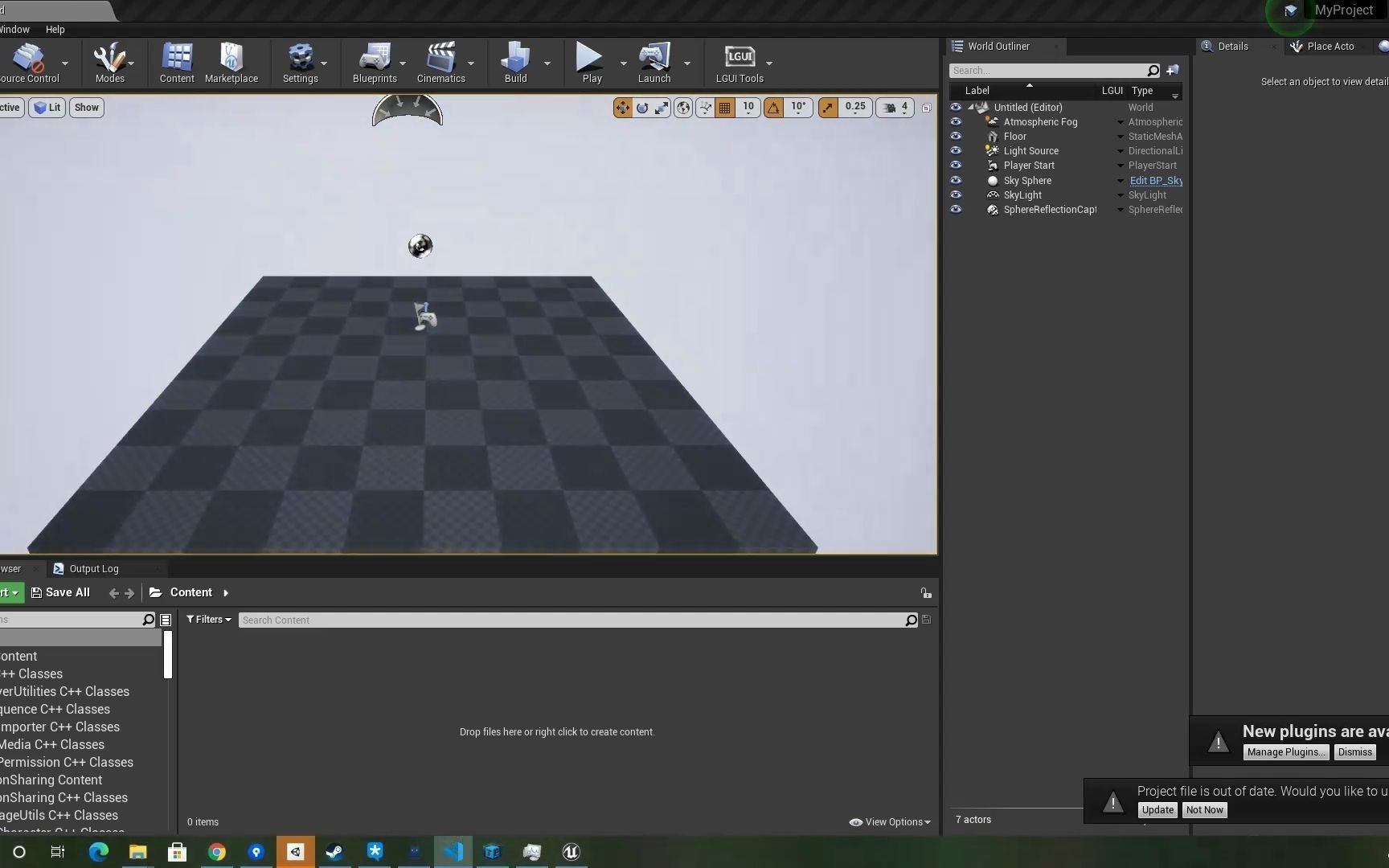Expand the Launch options dropdown arrow
1389x868 pixels.
(x=686, y=63)
